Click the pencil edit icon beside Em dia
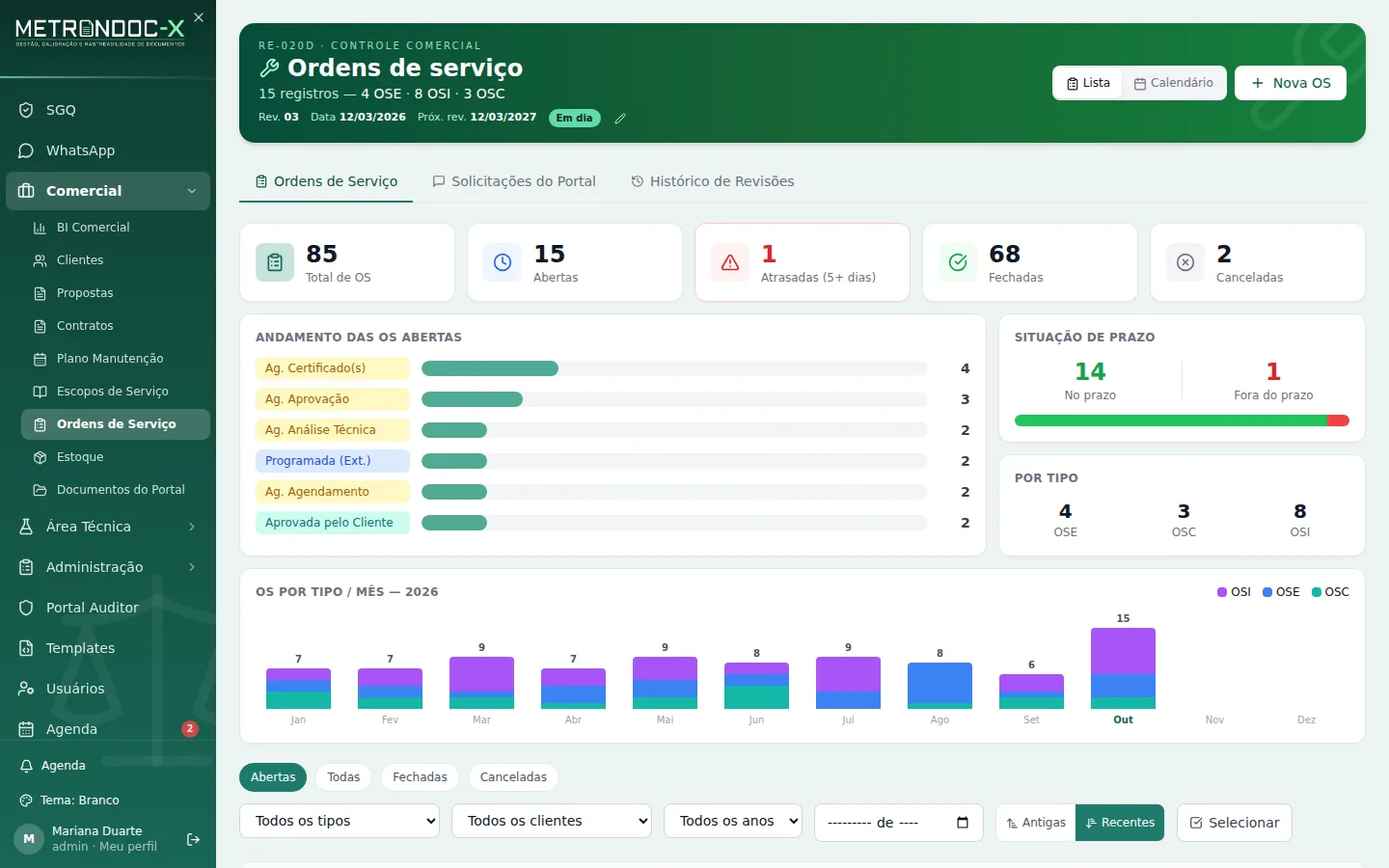Viewport: 1389px width, 868px height. click(620, 119)
